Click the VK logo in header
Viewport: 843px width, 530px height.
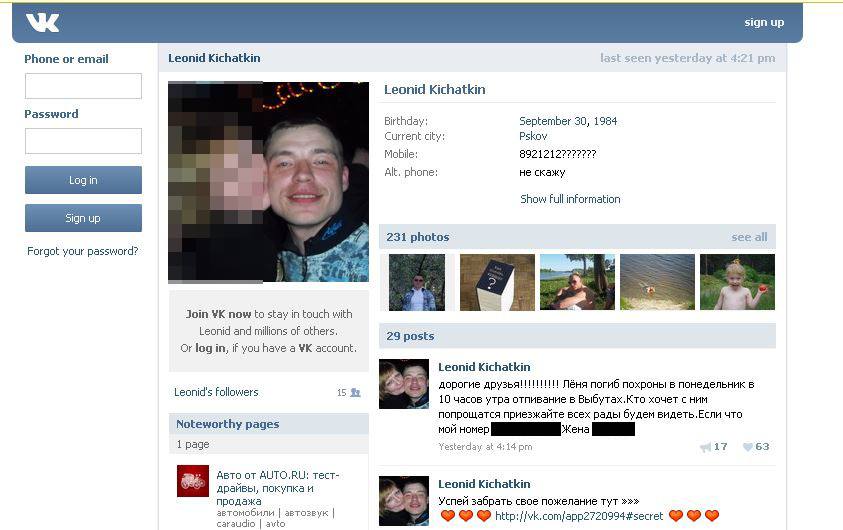pos(42,23)
